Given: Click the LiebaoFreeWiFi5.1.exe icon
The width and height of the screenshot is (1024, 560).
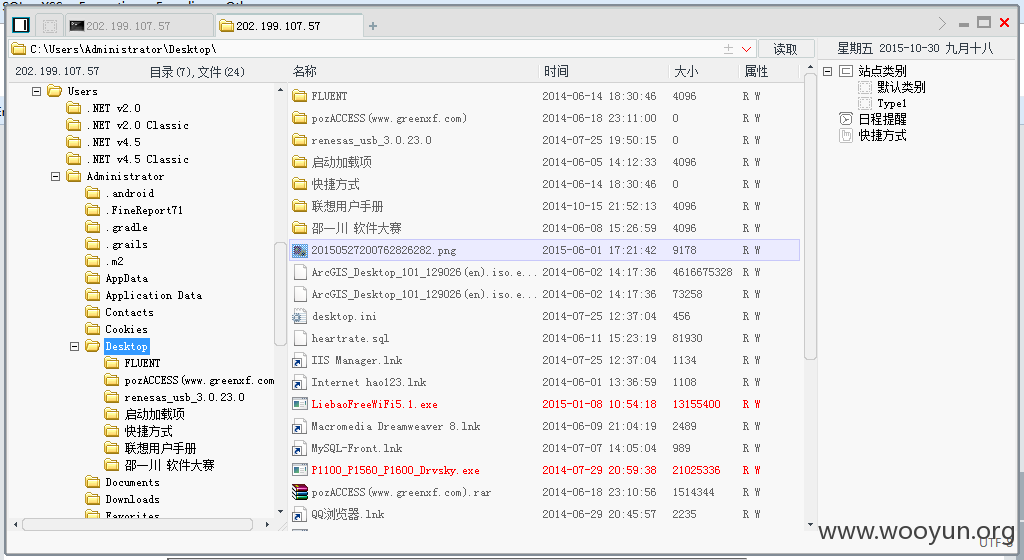Looking at the screenshot, I should [x=300, y=404].
